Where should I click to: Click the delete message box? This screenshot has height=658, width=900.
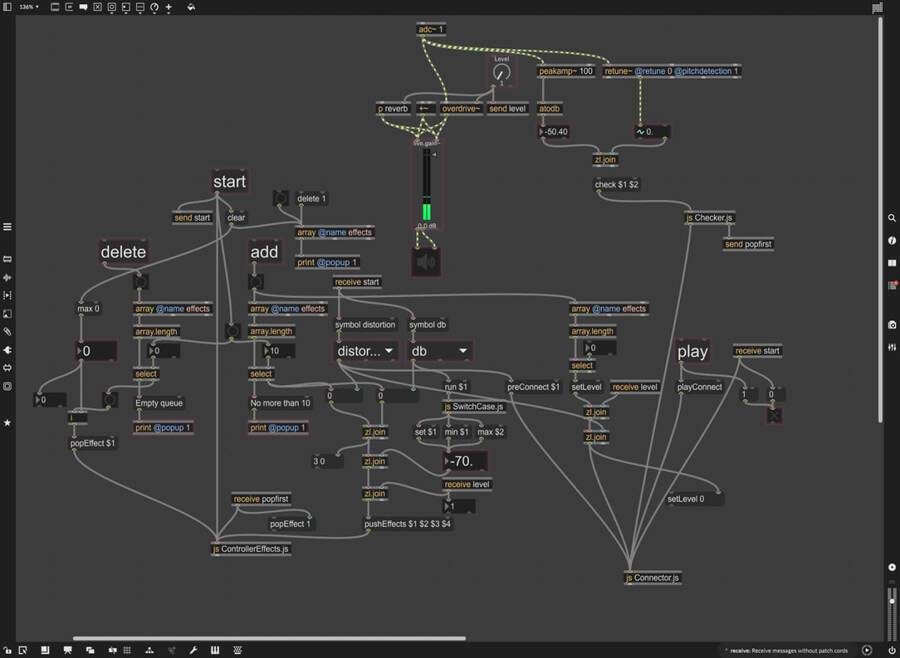[x=123, y=252]
